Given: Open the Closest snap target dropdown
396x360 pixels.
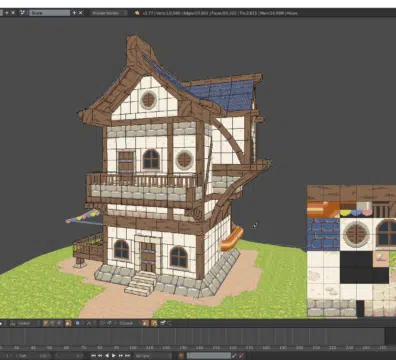Looking at the screenshot, I should pyautogui.click(x=127, y=323).
